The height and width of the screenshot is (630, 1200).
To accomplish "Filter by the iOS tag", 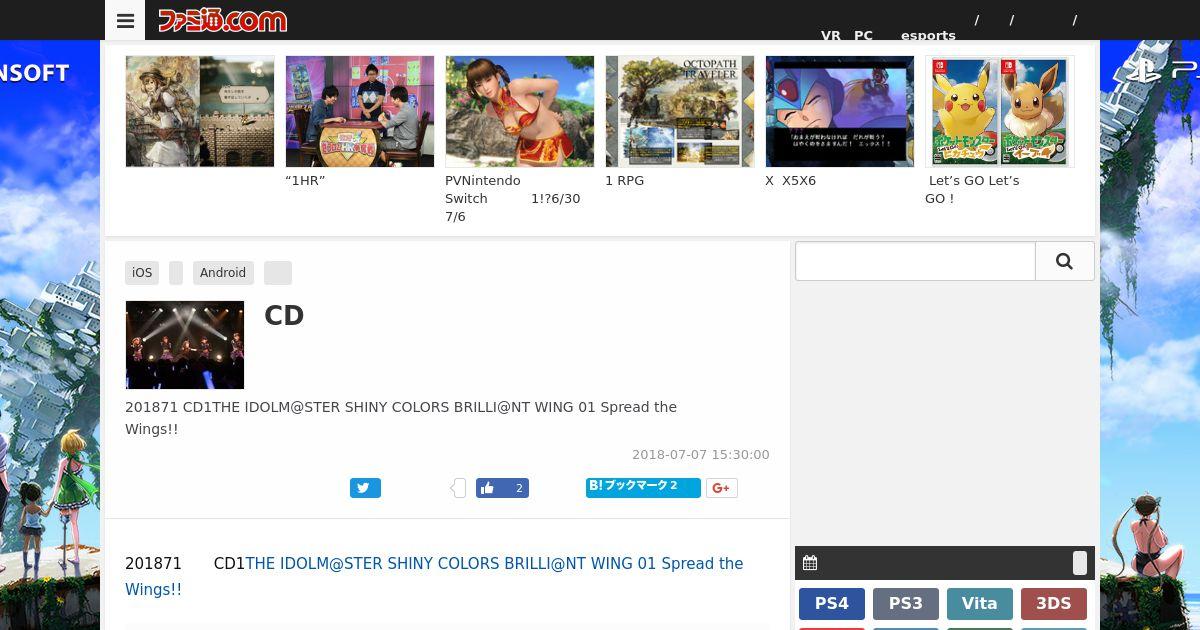I will click(x=142, y=272).
